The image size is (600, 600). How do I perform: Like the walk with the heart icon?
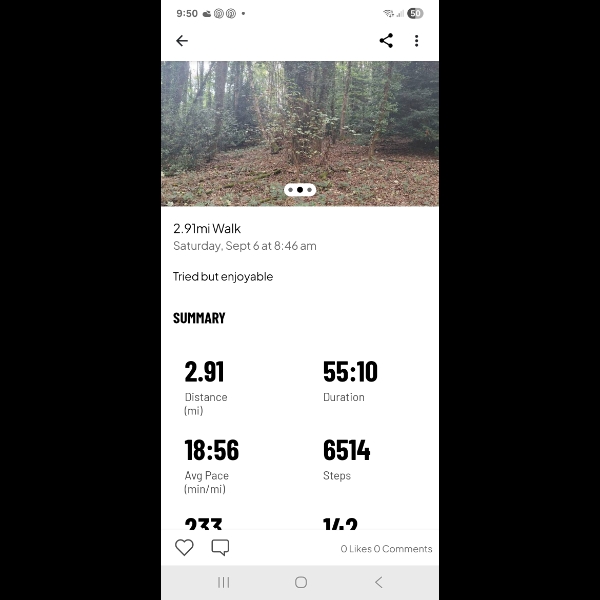[184, 547]
